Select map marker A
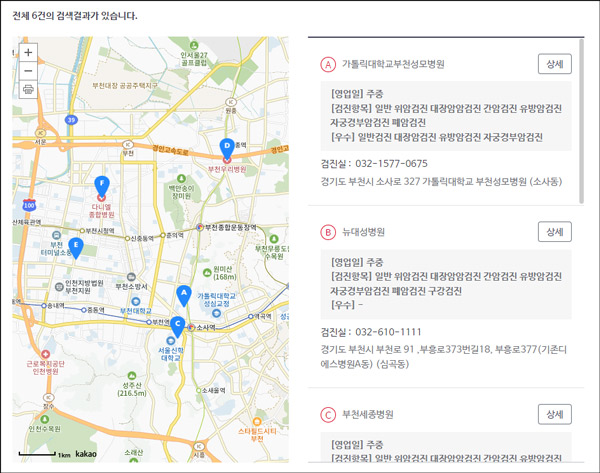The image size is (600, 473). 184,295
